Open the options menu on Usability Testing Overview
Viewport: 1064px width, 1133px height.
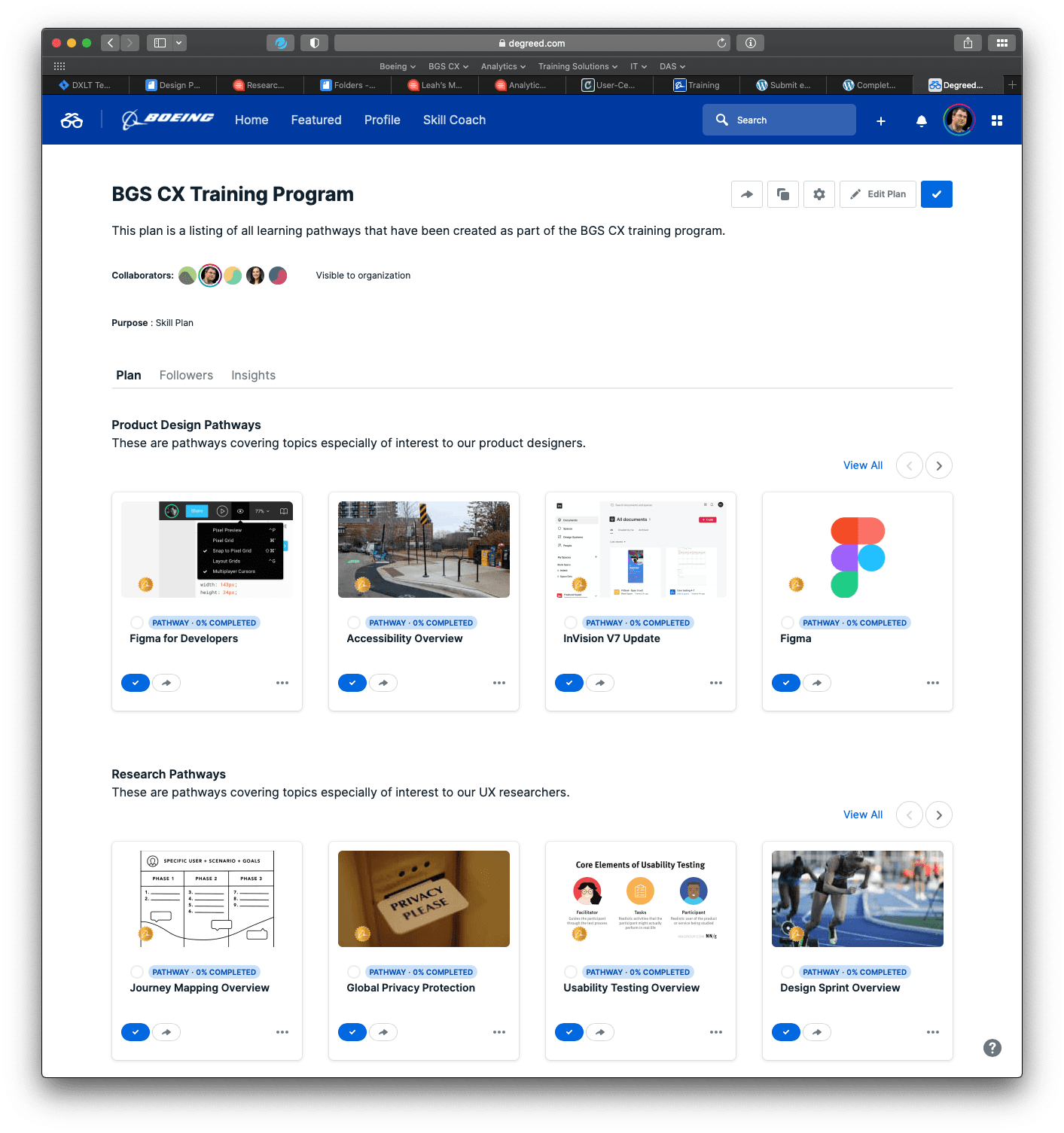point(715,1032)
